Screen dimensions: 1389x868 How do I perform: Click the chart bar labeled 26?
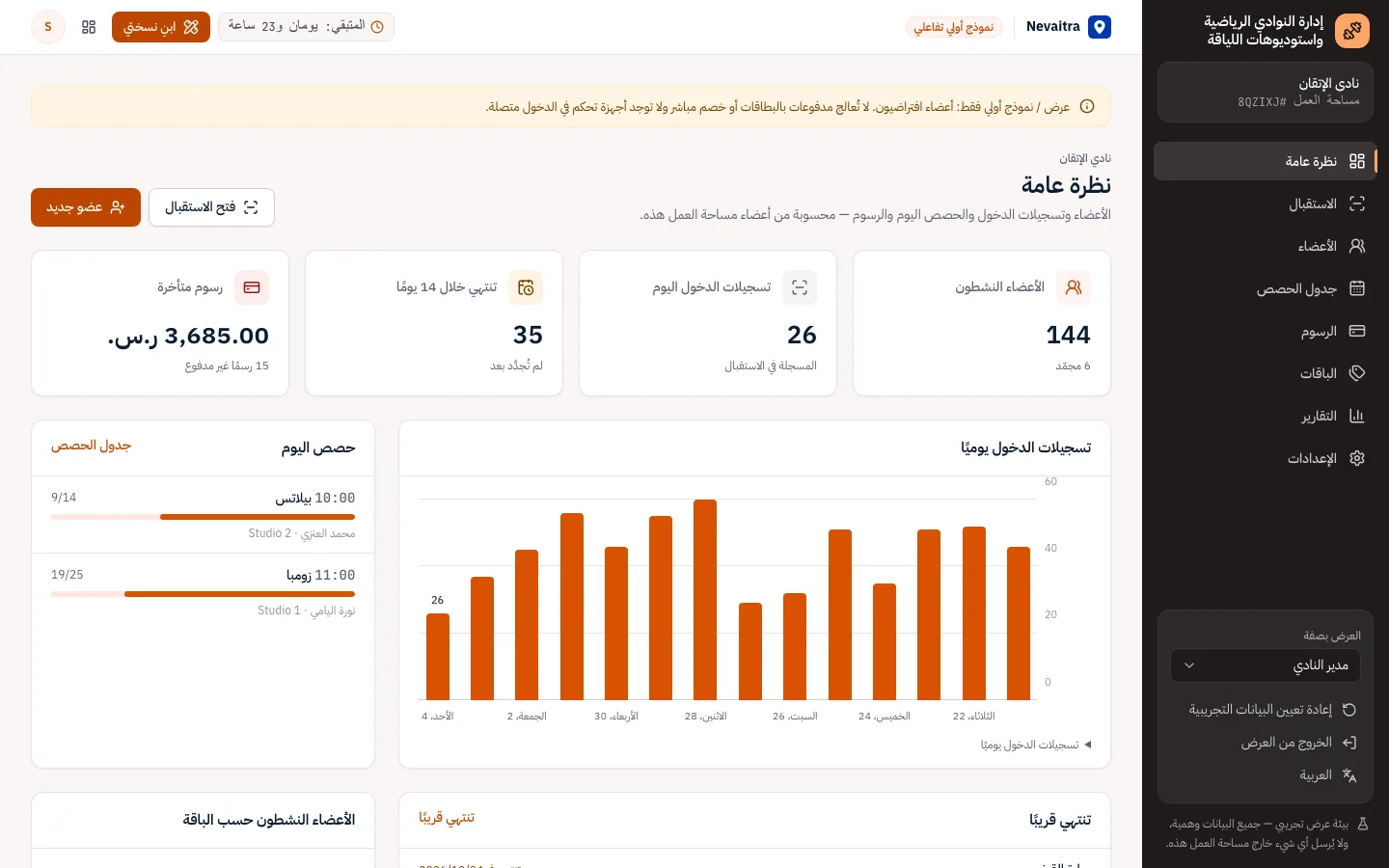(438, 656)
